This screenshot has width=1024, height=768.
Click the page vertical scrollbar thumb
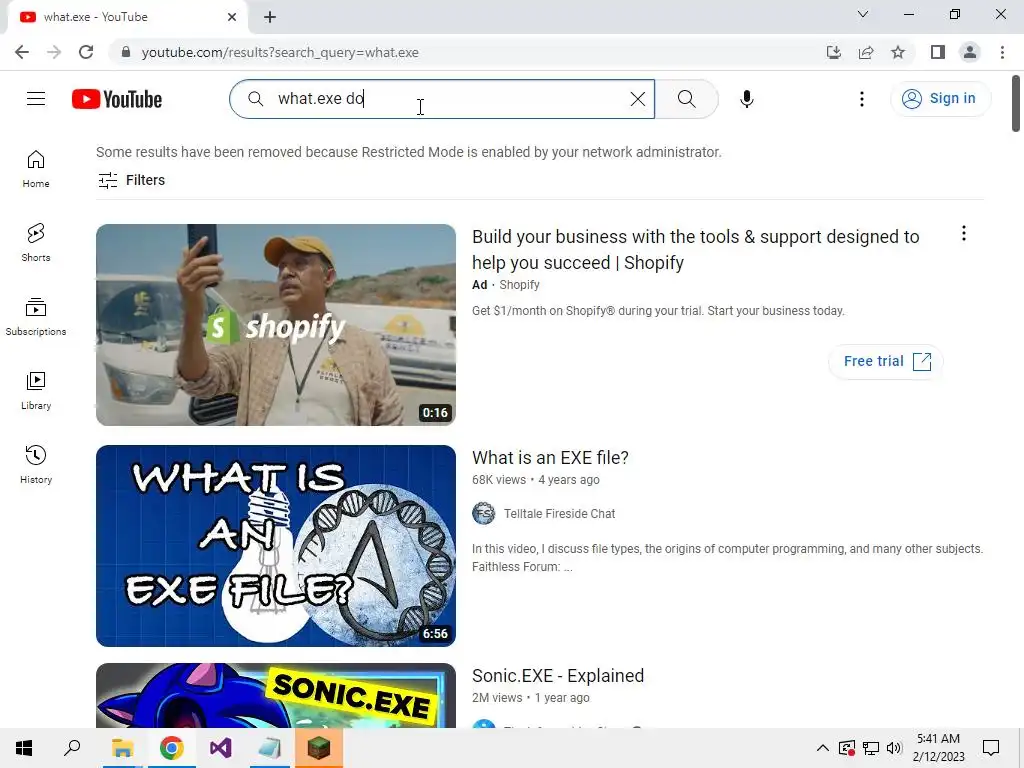click(x=1016, y=103)
